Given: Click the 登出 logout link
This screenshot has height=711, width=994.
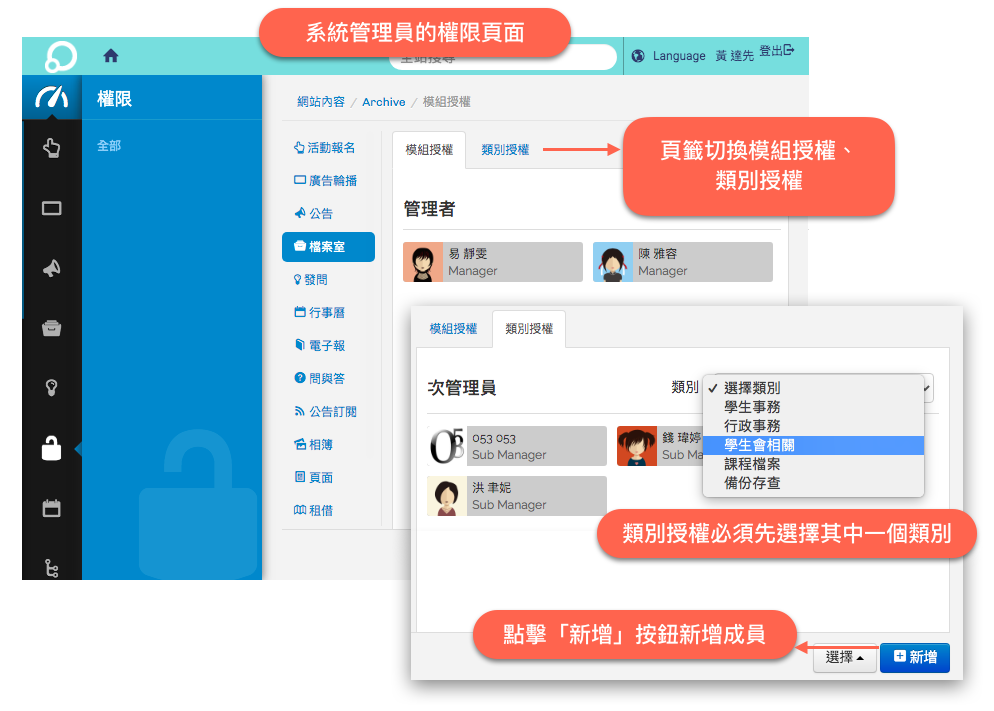Looking at the screenshot, I should (x=777, y=51).
